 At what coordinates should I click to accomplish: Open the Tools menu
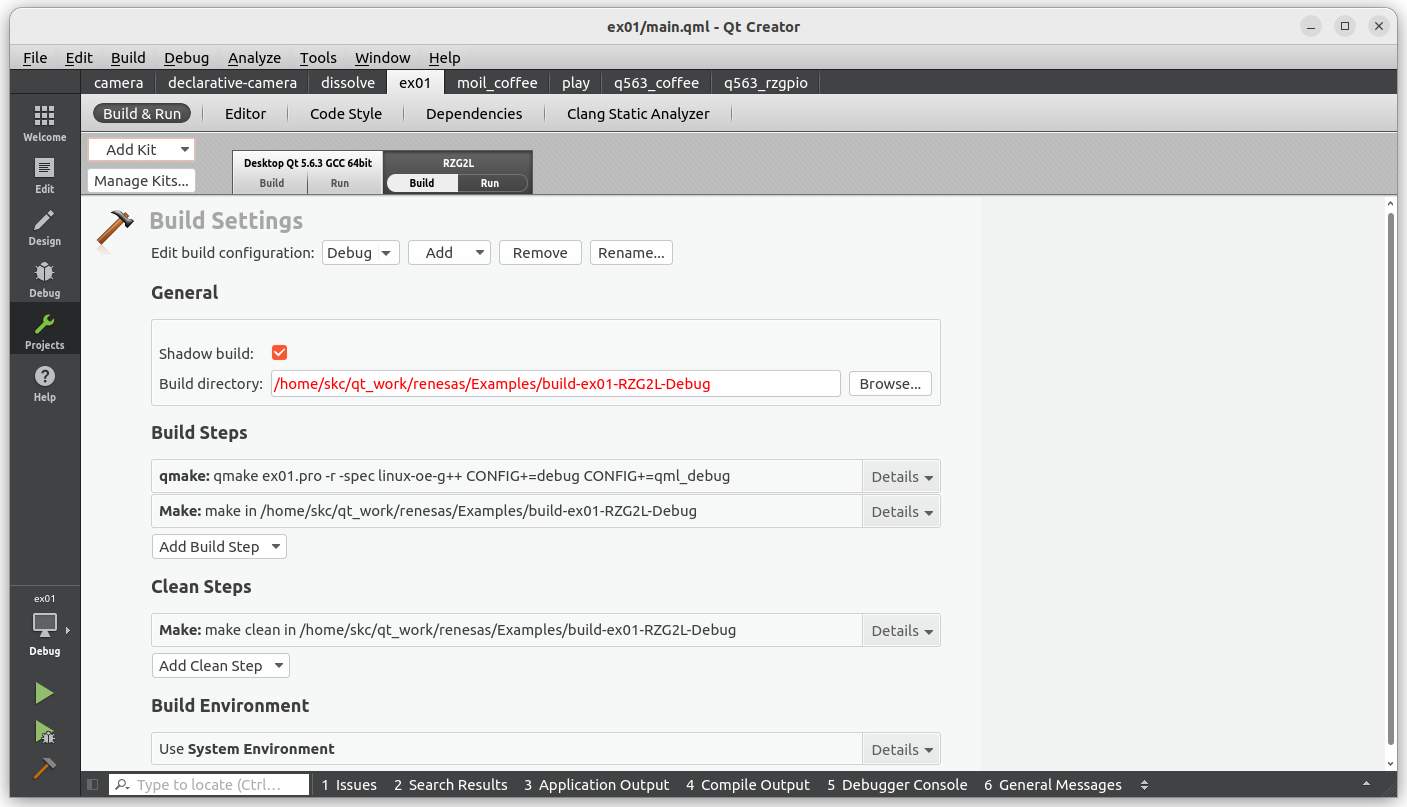click(318, 57)
